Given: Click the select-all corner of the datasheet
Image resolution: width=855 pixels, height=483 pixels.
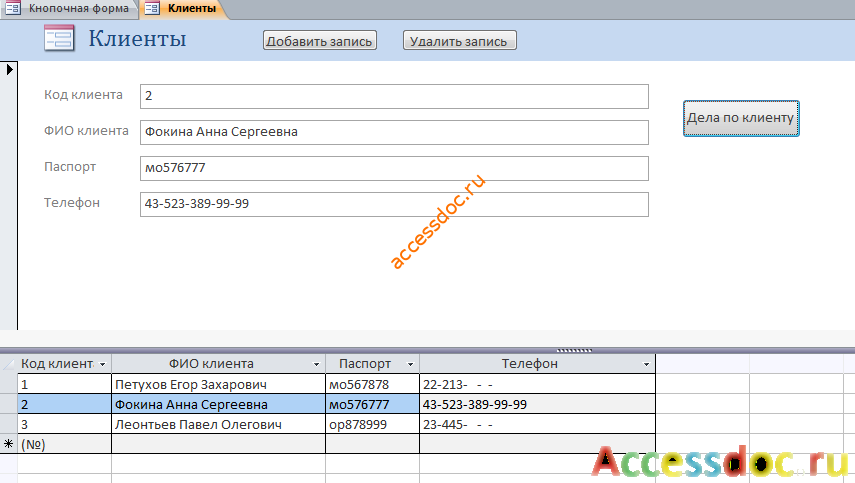Looking at the screenshot, I should 9,364.
